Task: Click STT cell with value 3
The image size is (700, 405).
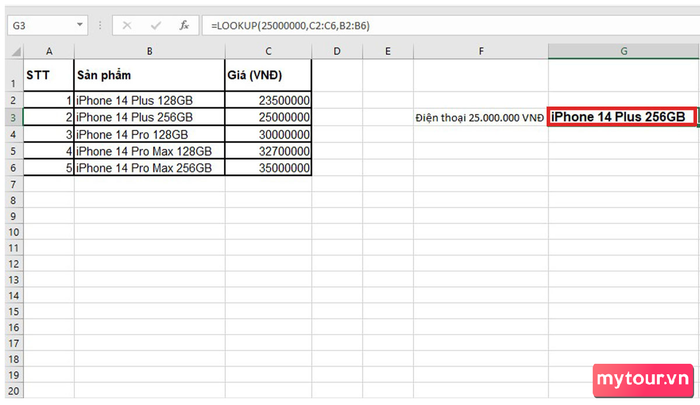Action: pyautogui.click(x=49, y=134)
